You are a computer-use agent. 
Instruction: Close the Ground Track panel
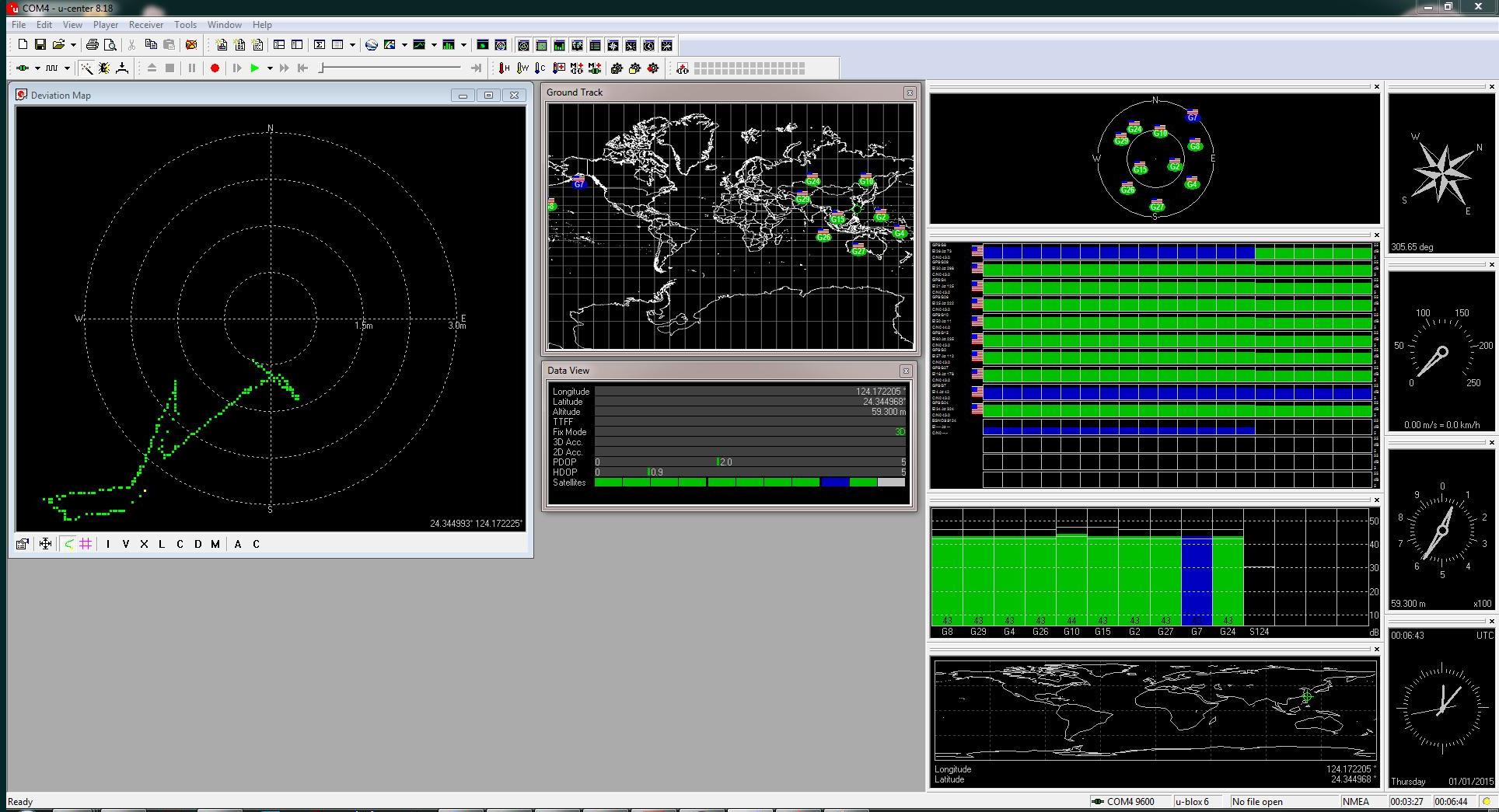click(x=910, y=92)
